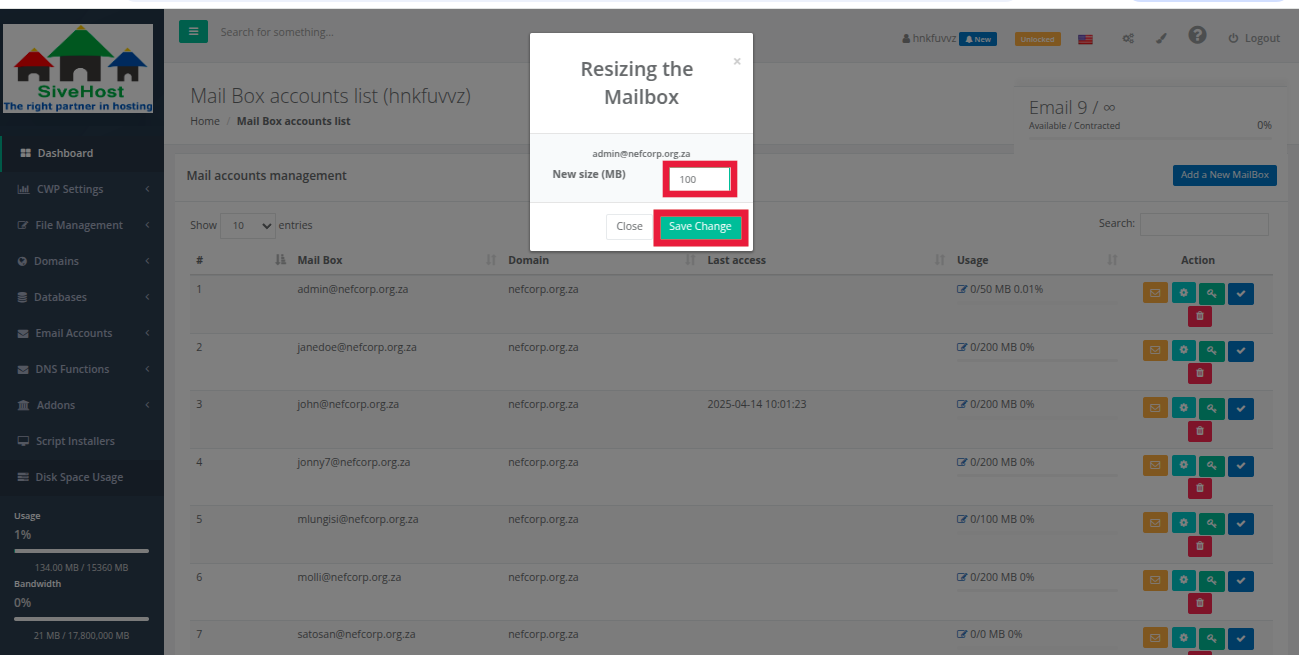Open the question mark help icon
Image resolution: width=1299 pixels, height=655 pixels.
1197,35
